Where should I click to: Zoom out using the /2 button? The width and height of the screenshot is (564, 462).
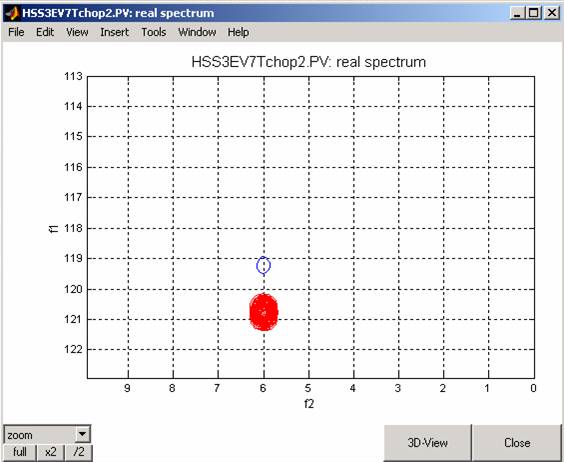tap(79, 452)
